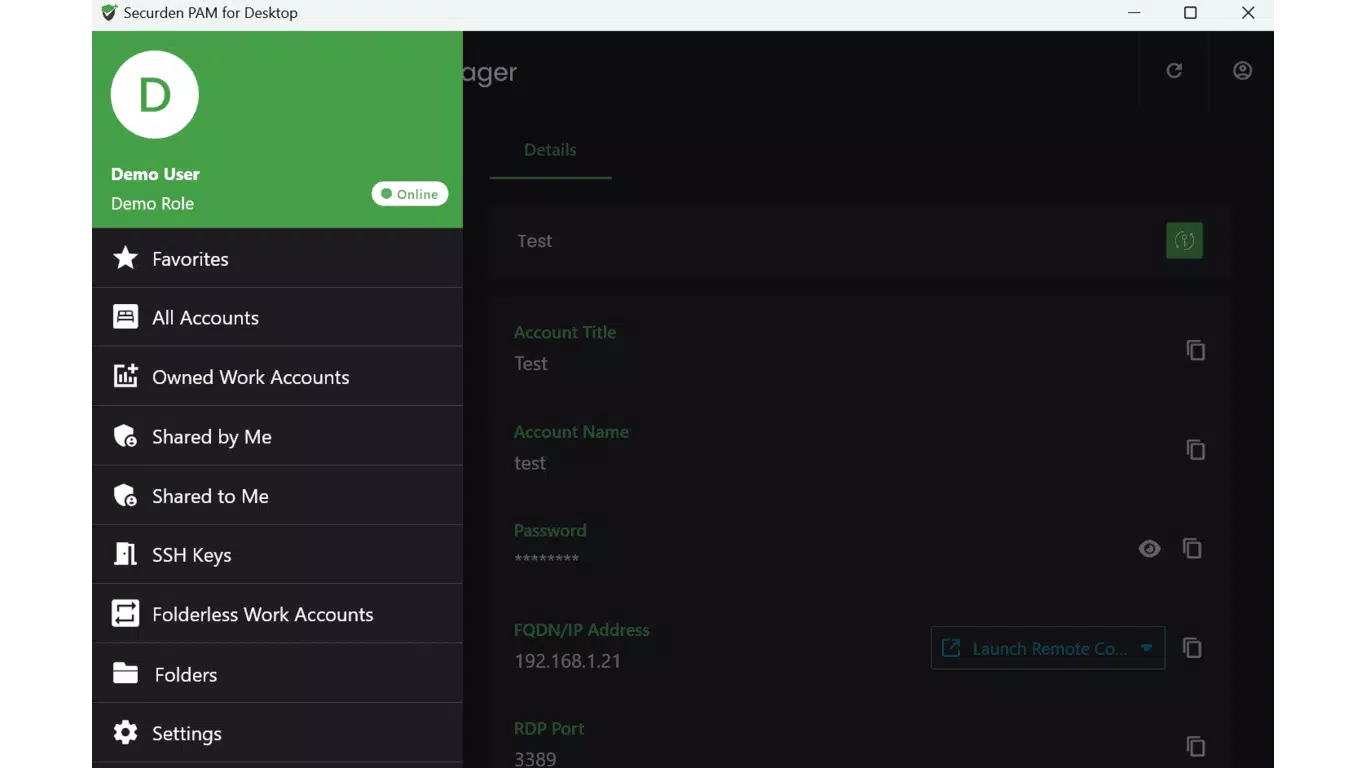Copy the Account Name value
The width and height of the screenshot is (1366, 768).
[1195, 449]
